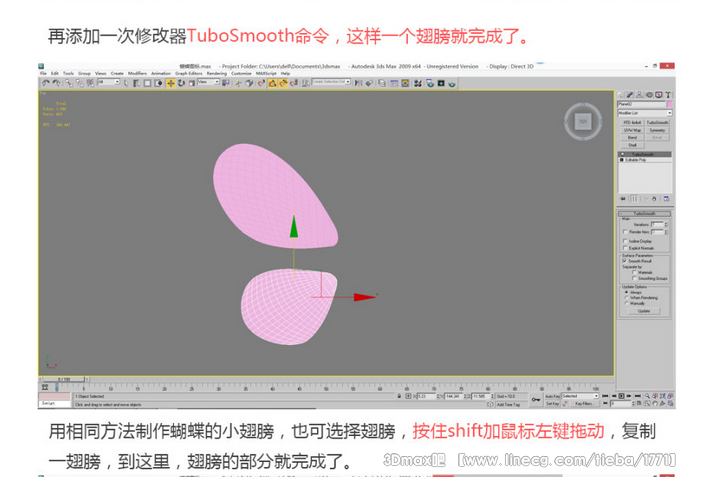This screenshot has height=477, width=705.
Task: Toggle the Angle Snap icon
Action: click(283, 83)
